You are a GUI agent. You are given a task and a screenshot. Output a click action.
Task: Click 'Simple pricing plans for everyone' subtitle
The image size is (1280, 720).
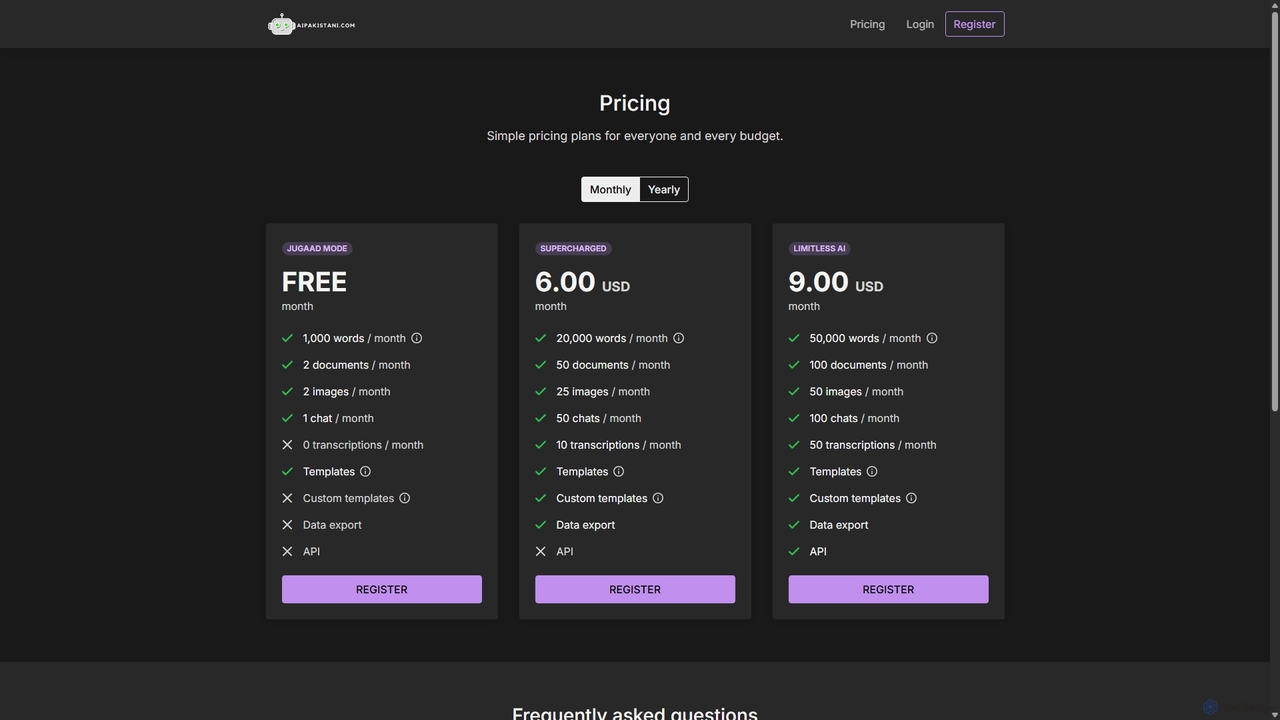click(635, 136)
